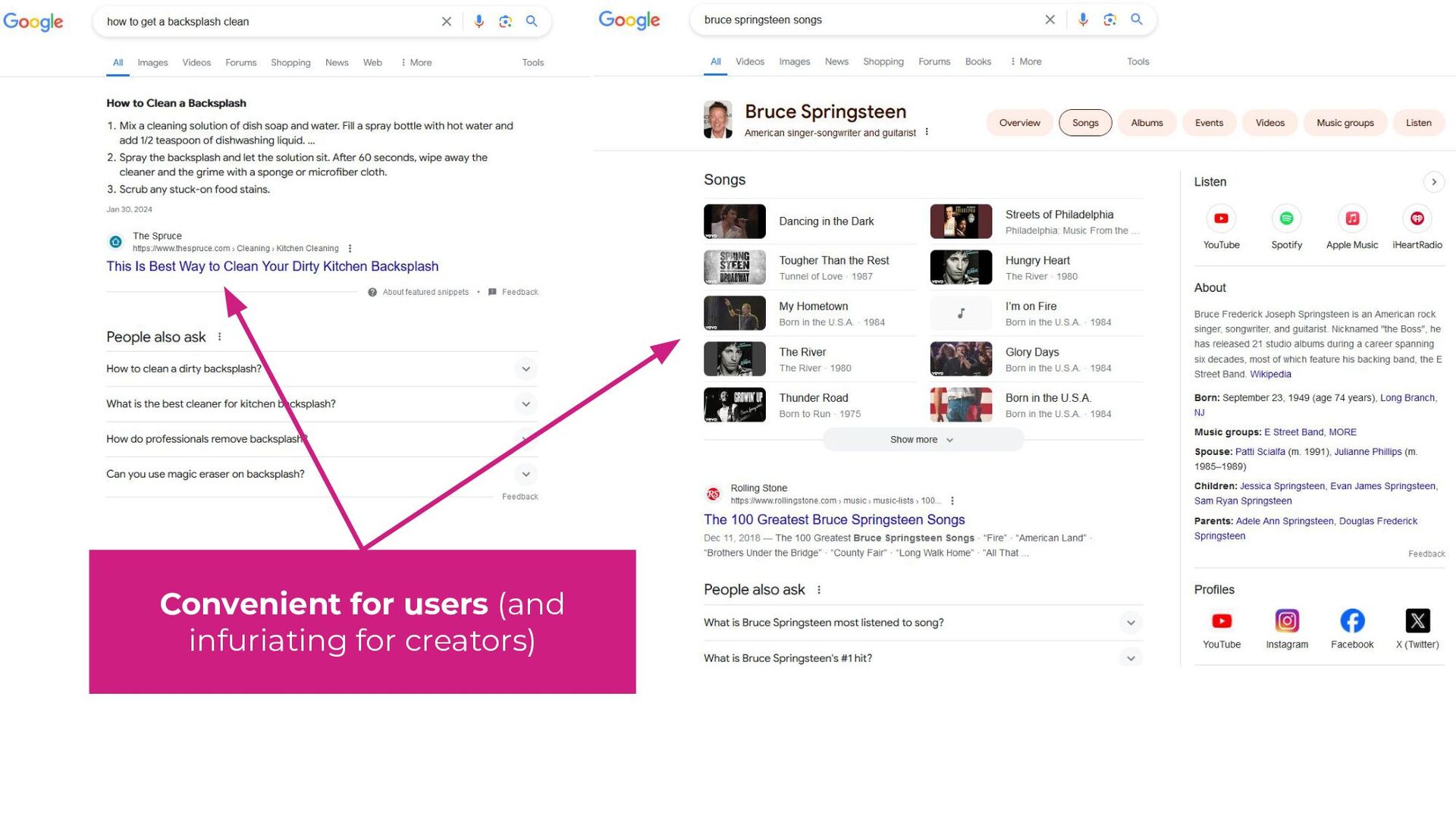
Task: Click the magnifier in backsplash search bar
Action: pyautogui.click(x=532, y=21)
